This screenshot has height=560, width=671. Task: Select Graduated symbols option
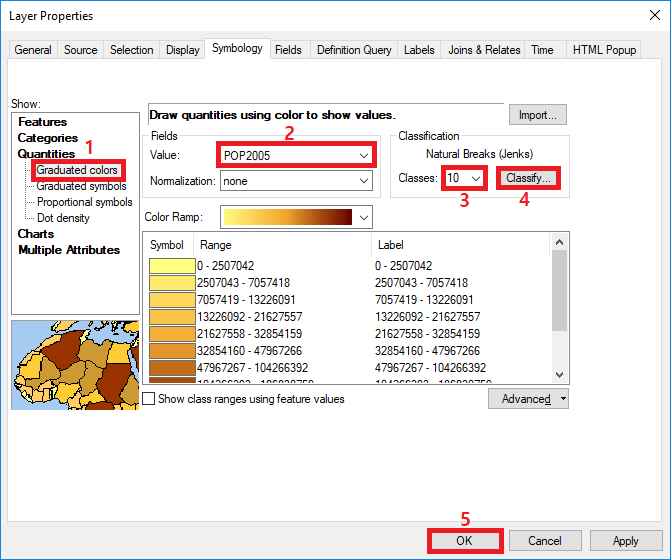81,186
